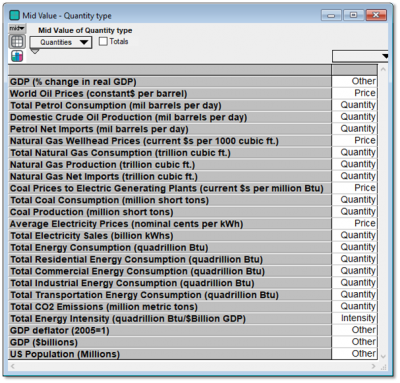Viewport: 400px width, 383px height.
Task: Select row 'Coal Prices to Electric Generating Plants'
Action: point(170,188)
